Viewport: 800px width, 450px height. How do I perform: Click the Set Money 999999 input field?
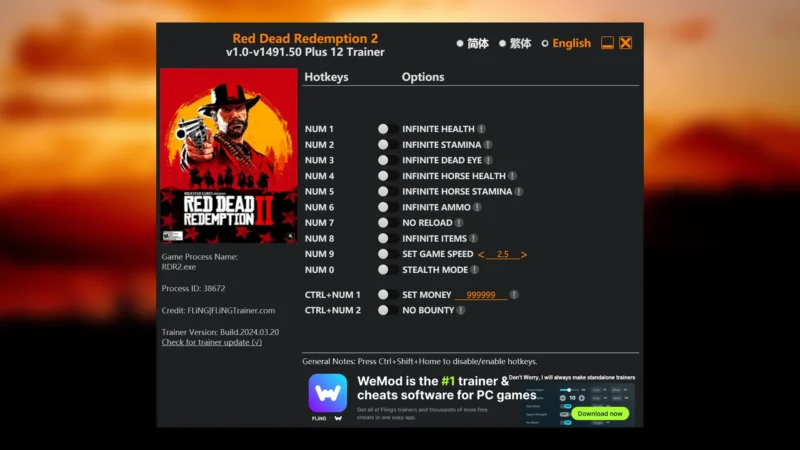(x=481, y=295)
